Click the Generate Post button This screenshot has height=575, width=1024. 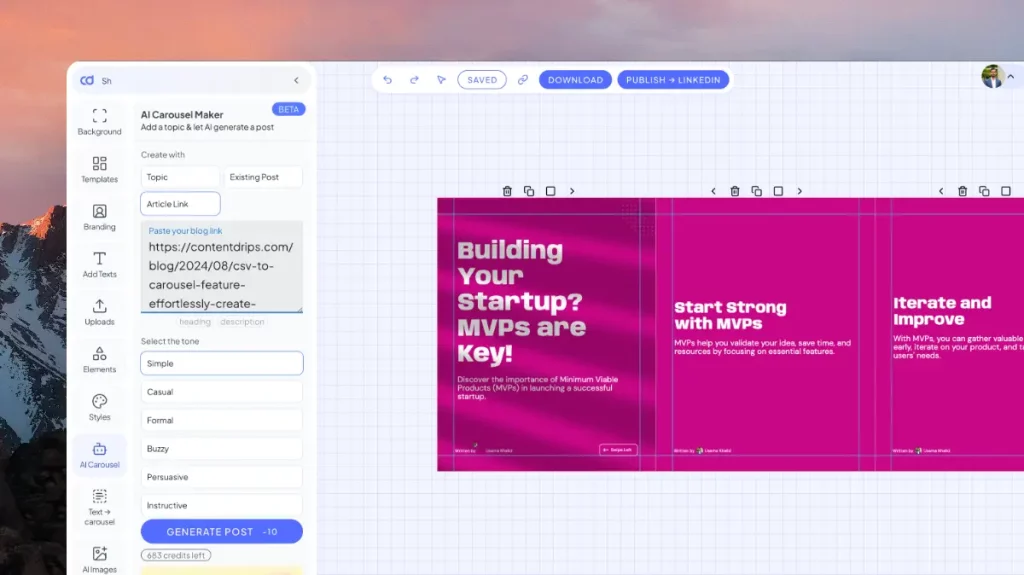221,532
